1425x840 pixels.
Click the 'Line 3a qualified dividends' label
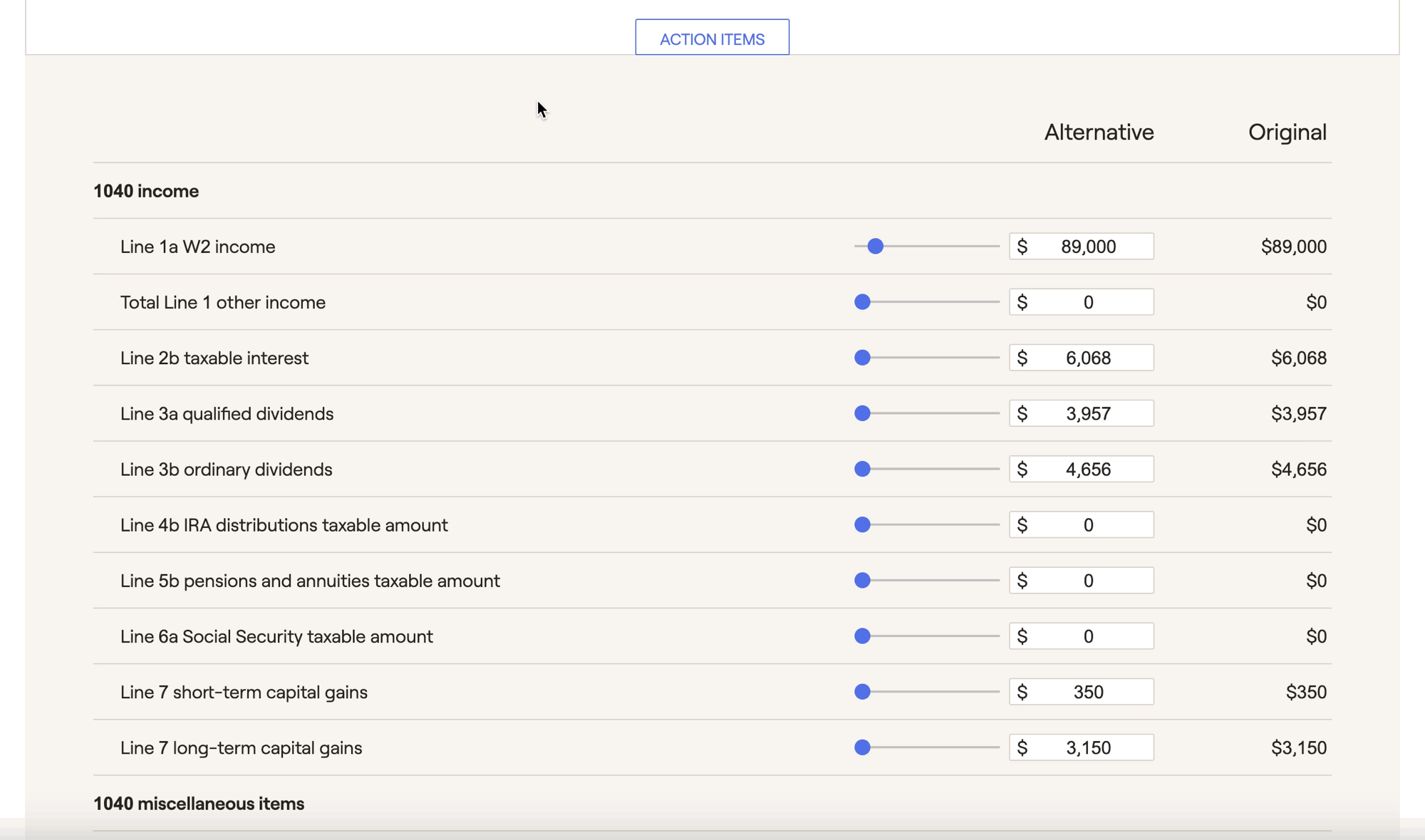pyautogui.click(x=227, y=414)
